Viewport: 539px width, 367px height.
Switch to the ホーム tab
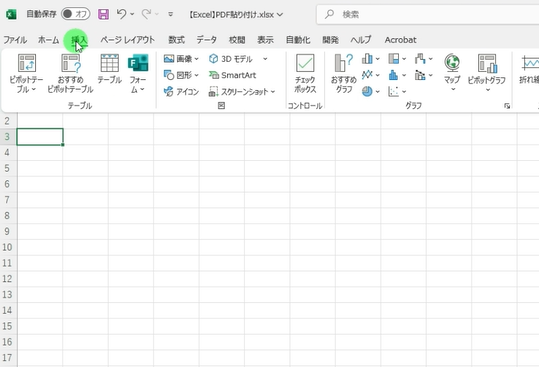48,40
